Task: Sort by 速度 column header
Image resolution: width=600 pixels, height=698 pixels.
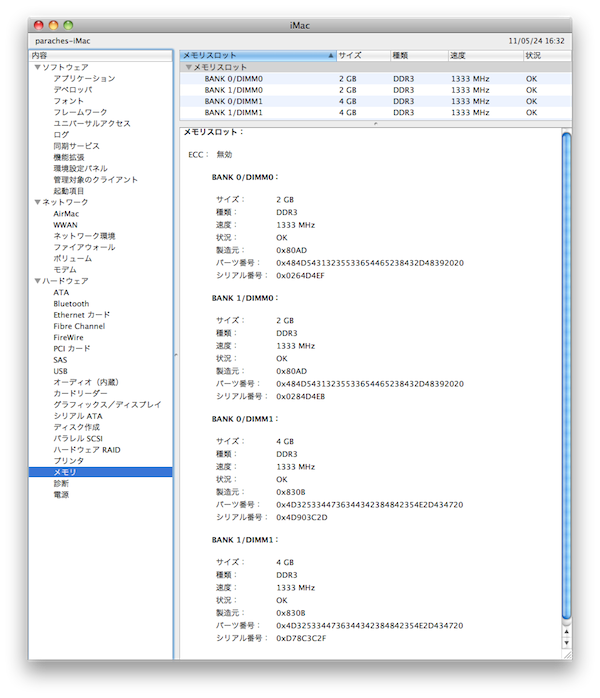Action: [x=485, y=56]
